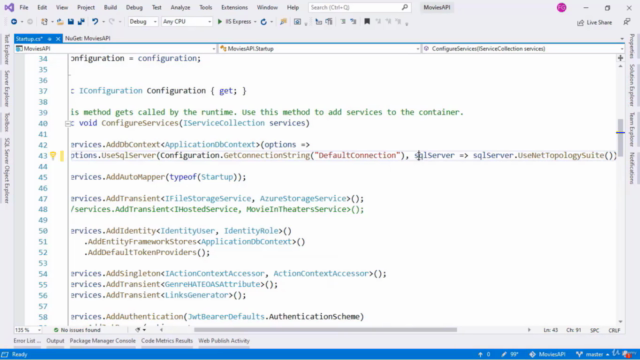Open File using the folder icon

[60, 22]
